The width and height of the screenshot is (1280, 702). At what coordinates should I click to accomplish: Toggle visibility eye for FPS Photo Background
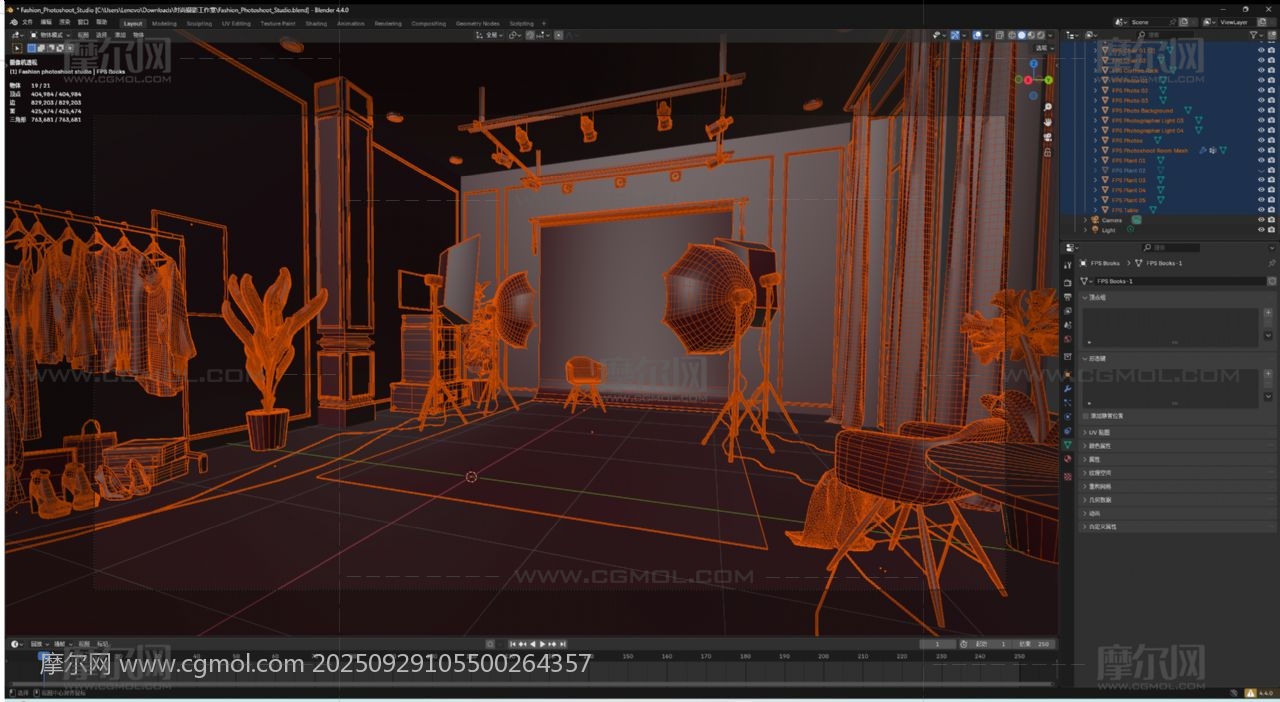(x=1260, y=110)
